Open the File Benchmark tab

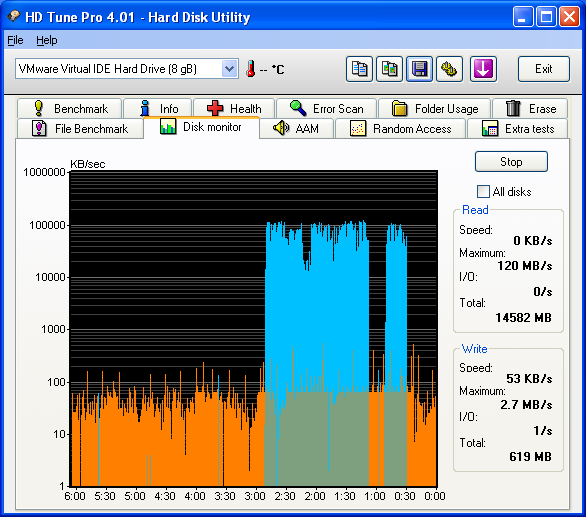pyautogui.click(x=80, y=129)
